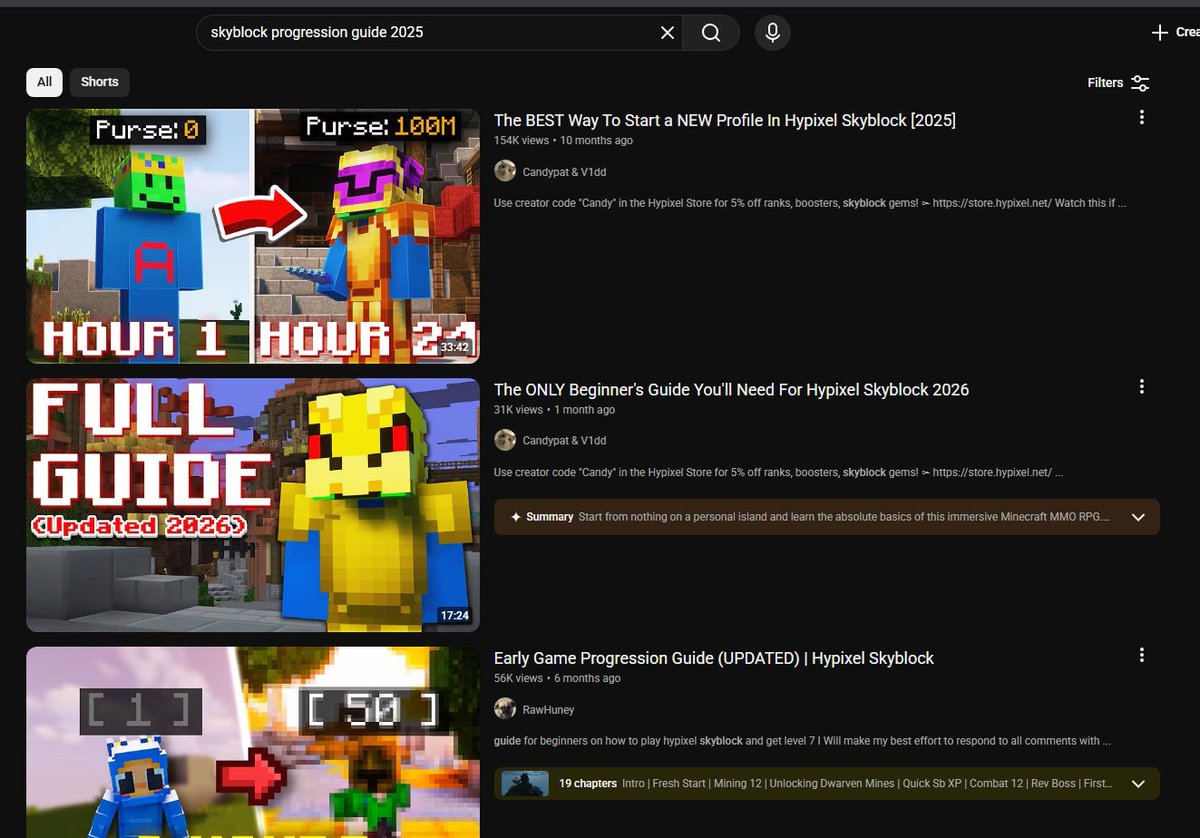Expand the 19 chapters chevron

point(1138,784)
